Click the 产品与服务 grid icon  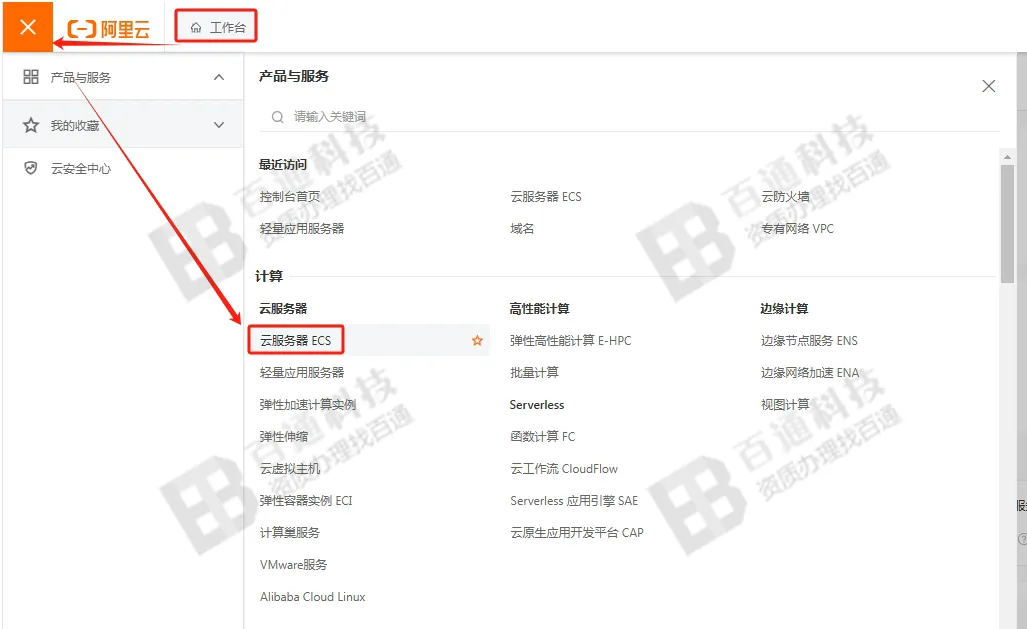click(x=31, y=77)
